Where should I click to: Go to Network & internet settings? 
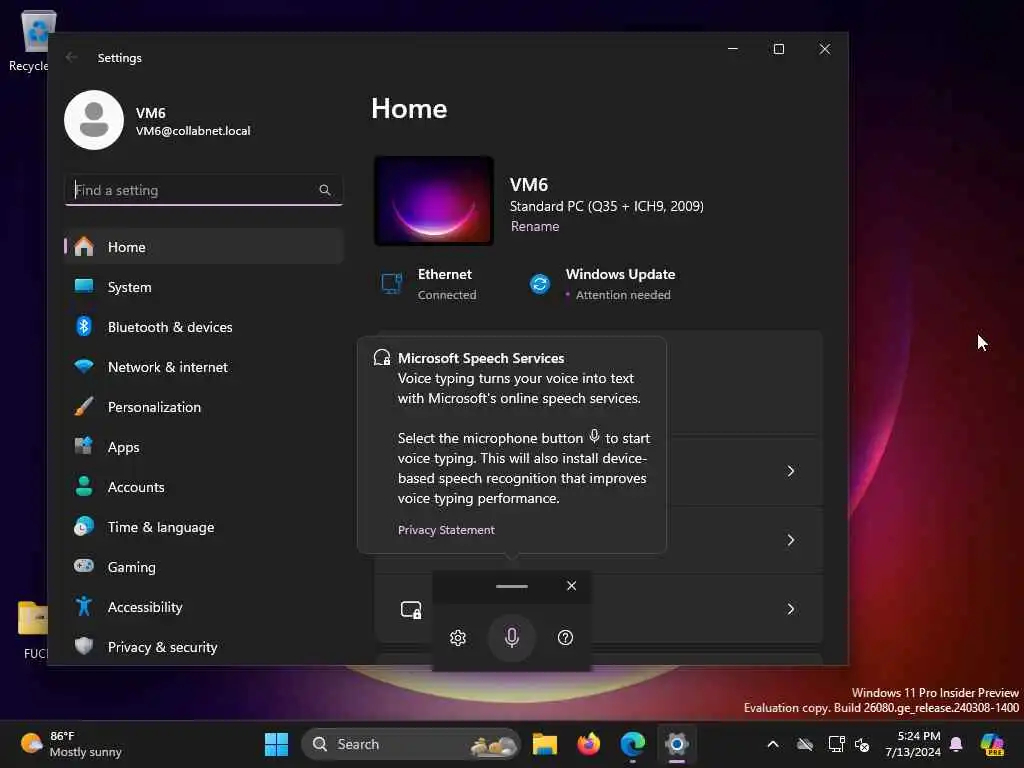coord(204,367)
